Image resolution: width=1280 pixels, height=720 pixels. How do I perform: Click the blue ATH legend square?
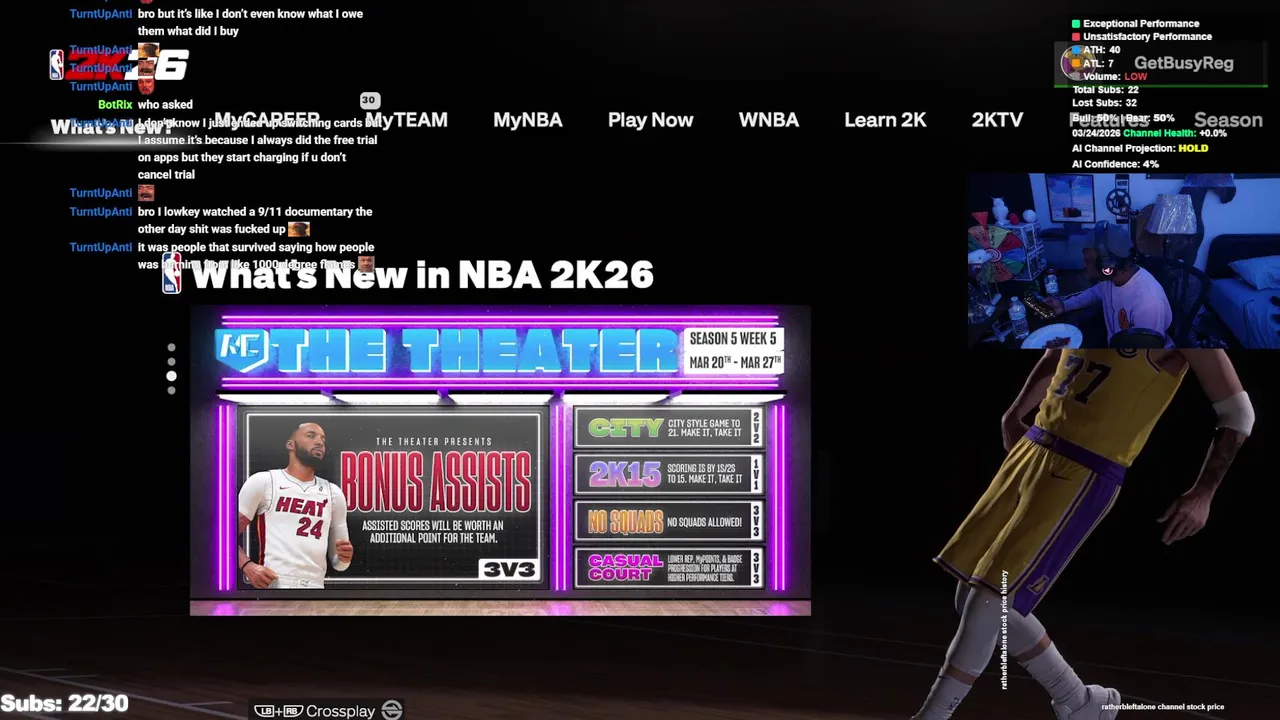tap(1076, 50)
